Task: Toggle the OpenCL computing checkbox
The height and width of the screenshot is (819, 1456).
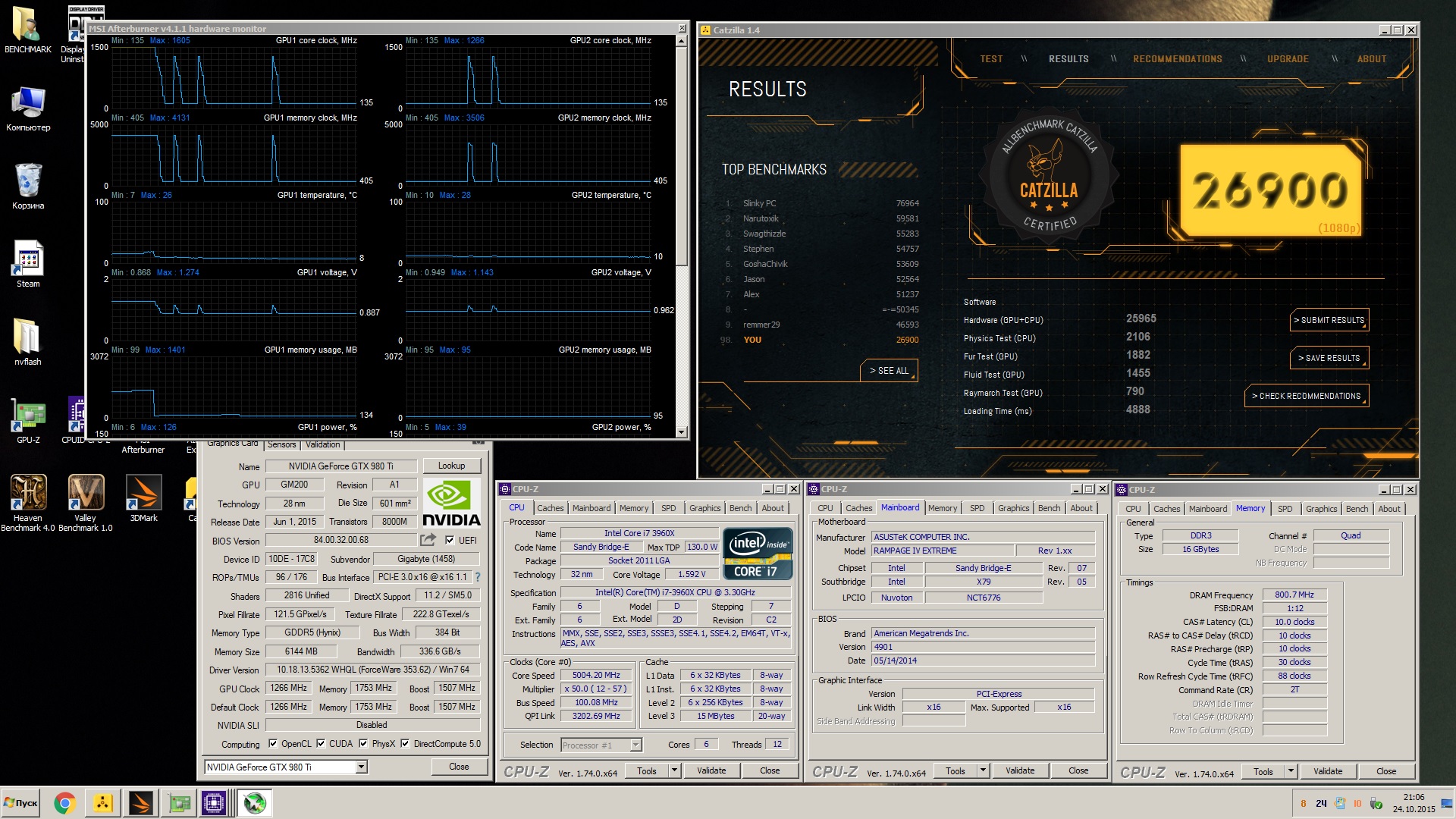Action: pos(273,744)
